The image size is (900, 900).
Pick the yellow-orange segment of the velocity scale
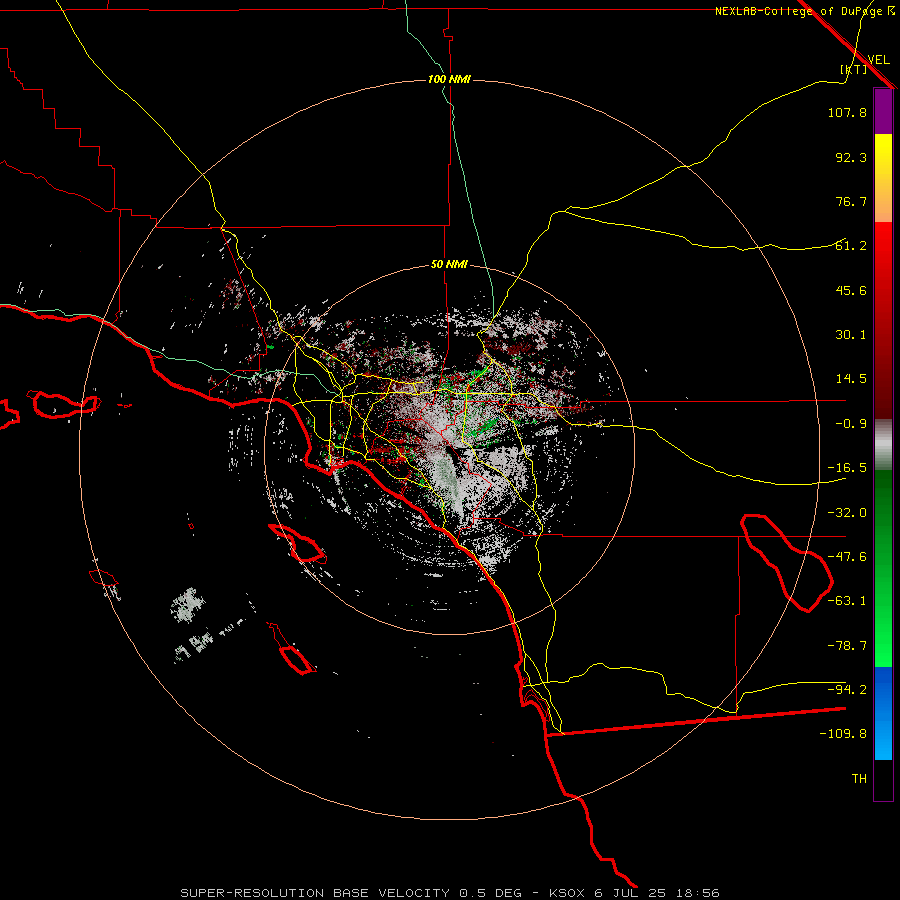click(x=883, y=178)
